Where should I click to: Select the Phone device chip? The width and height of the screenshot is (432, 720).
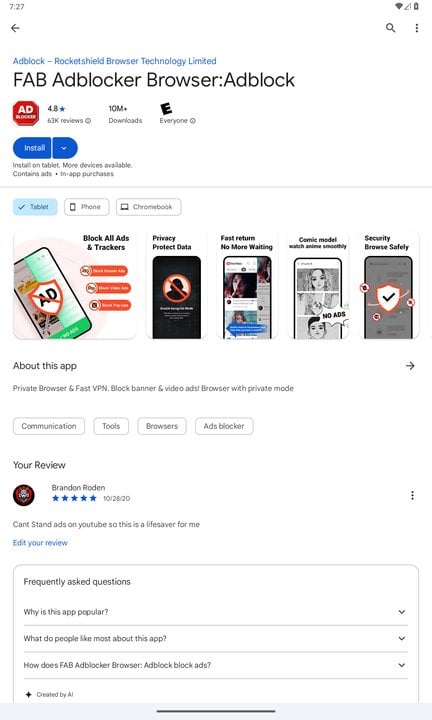tap(87, 207)
